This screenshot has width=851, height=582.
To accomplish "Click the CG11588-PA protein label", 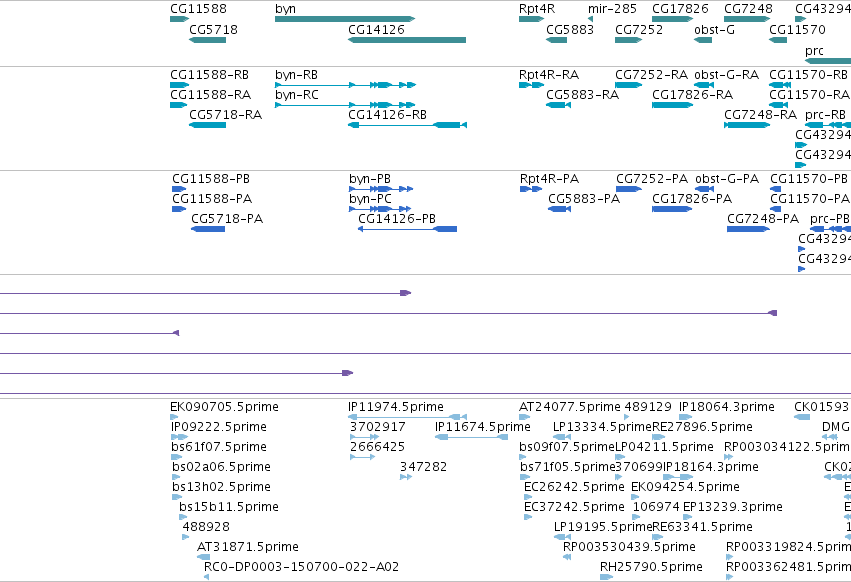I will (x=212, y=199).
